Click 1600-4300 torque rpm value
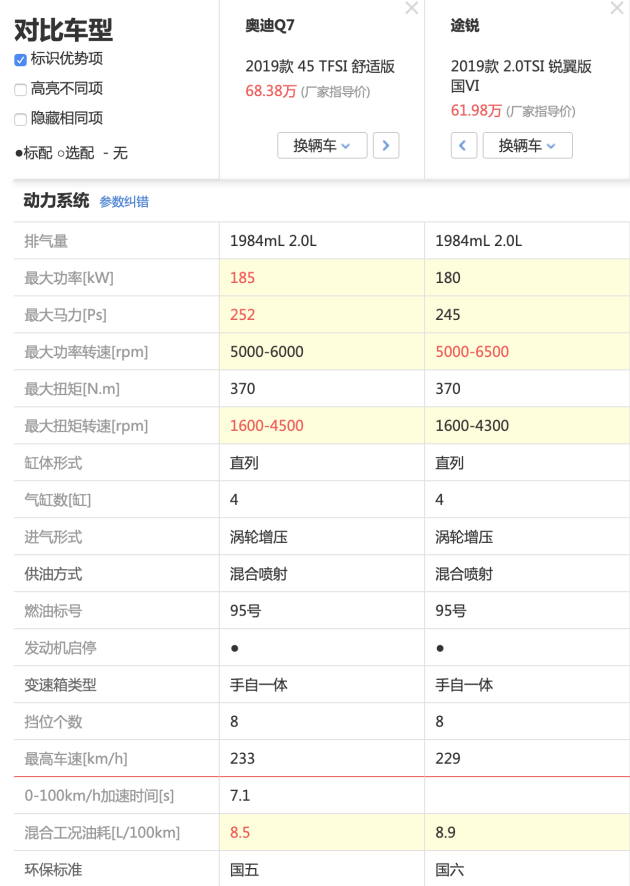The height and width of the screenshot is (886, 630). pos(472,425)
